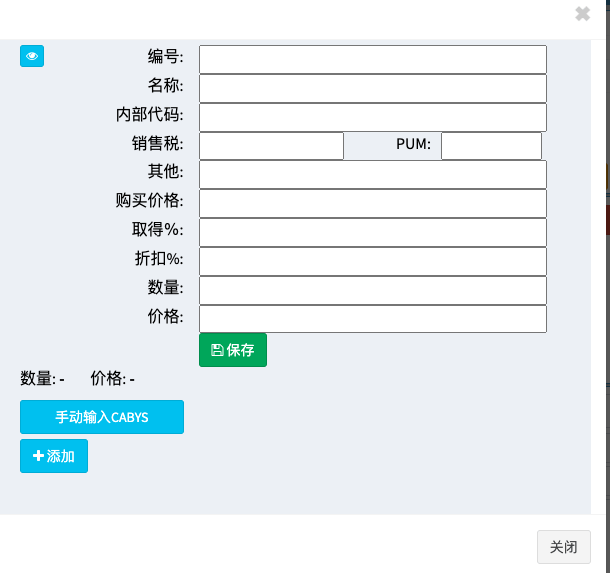The image size is (610, 573).
Task: Click the 其他 text field
Action: pyautogui.click(x=372, y=175)
